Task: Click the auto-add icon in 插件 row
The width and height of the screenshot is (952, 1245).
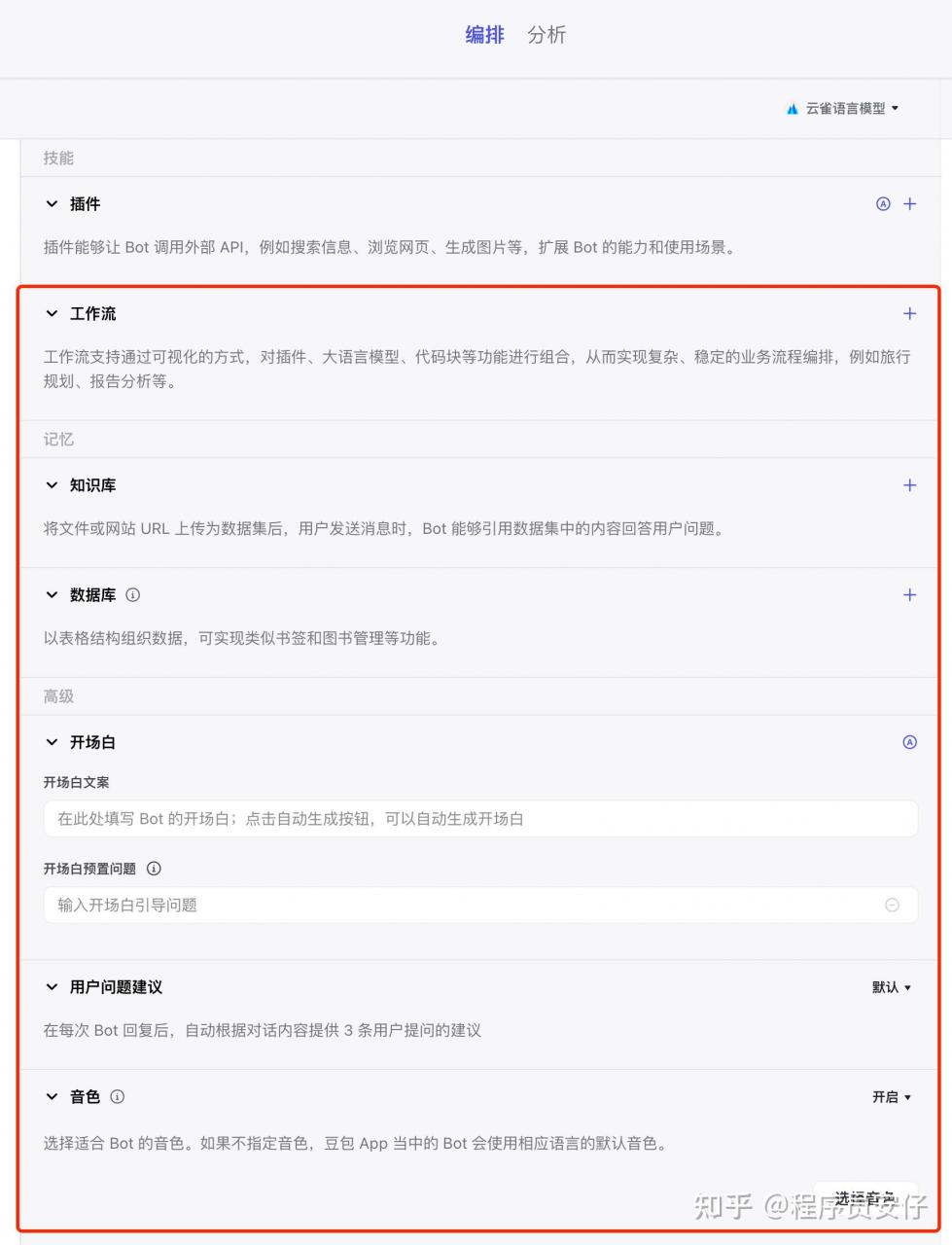Action: click(x=883, y=204)
